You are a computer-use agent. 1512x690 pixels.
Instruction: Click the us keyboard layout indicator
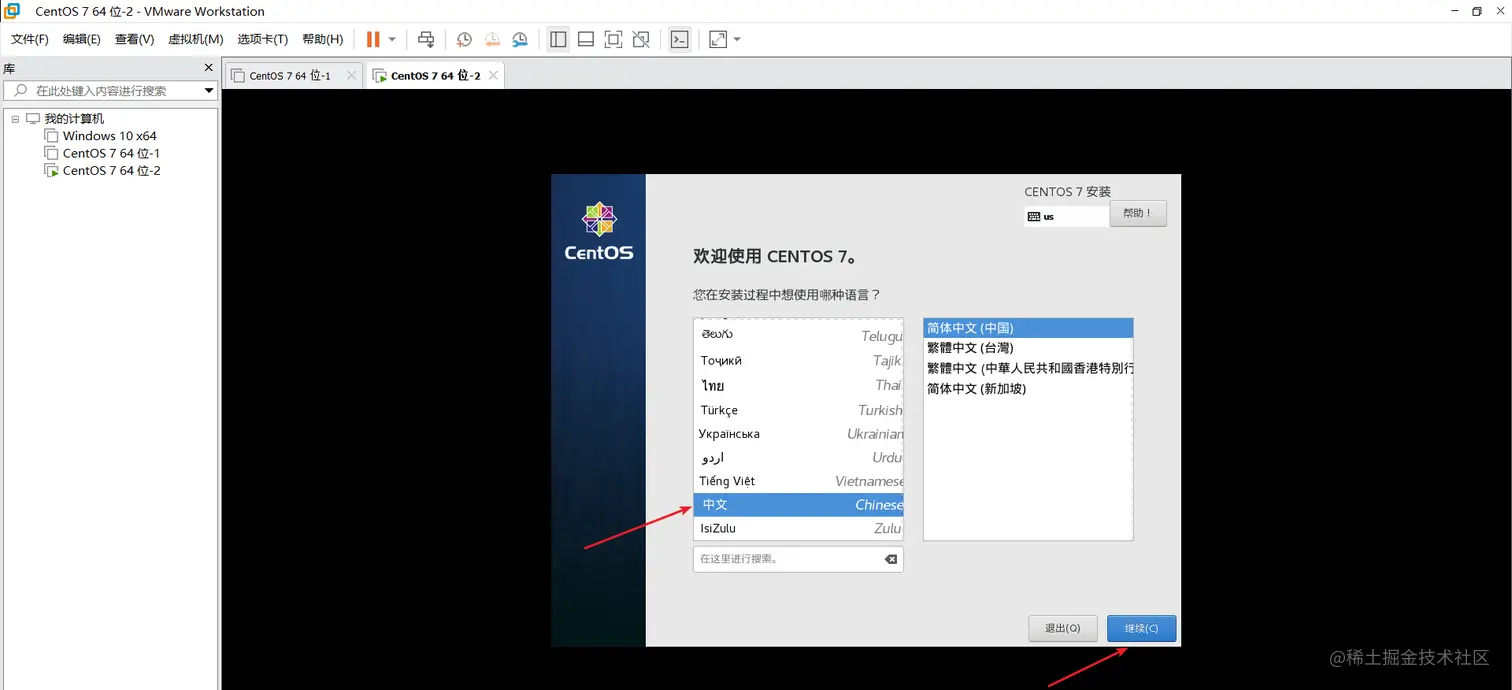(x=1066, y=216)
